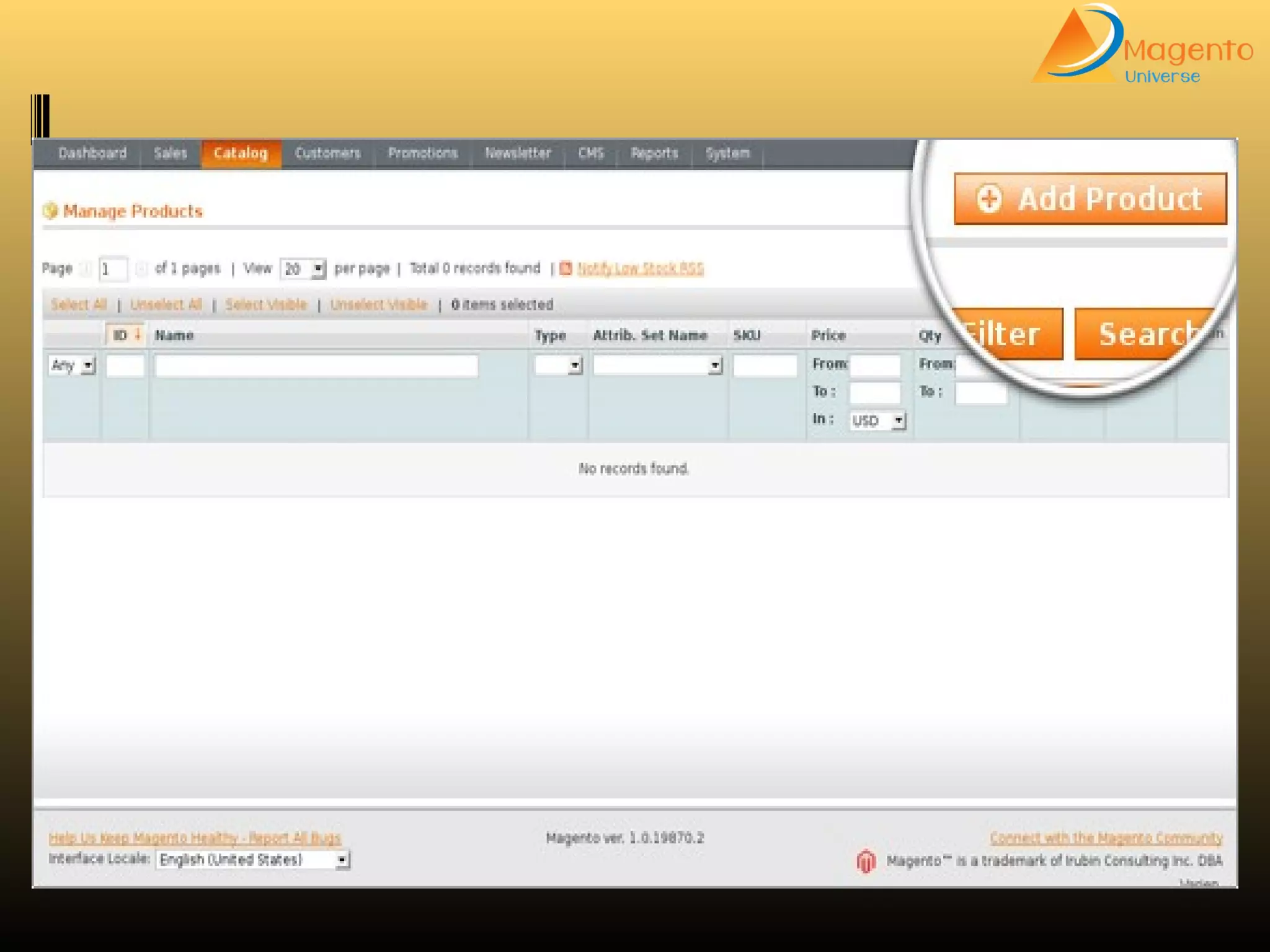This screenshot has height=952, width=1270.
Task: Click Notify Low Stock RSS link
Action: click(640, 268)
